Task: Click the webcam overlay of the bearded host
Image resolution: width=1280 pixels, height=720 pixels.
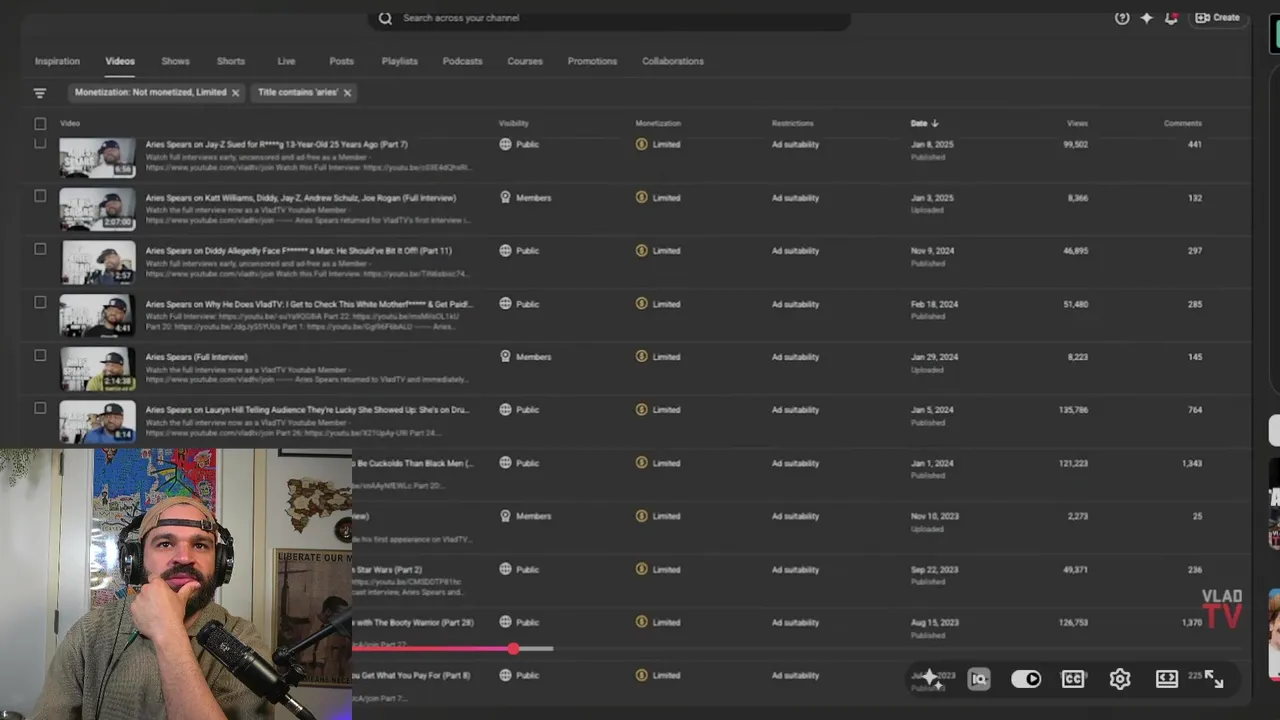Action: click(176, 584)
